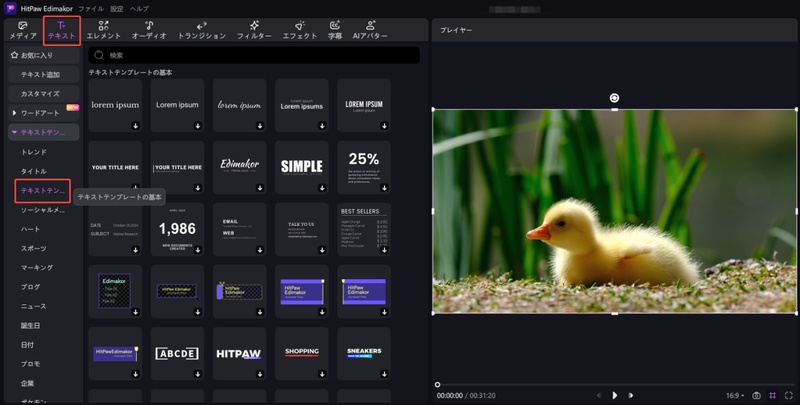This screenshot has height=405, width=800.
Task: Open the 設定 menu
Action: point(117,9)
